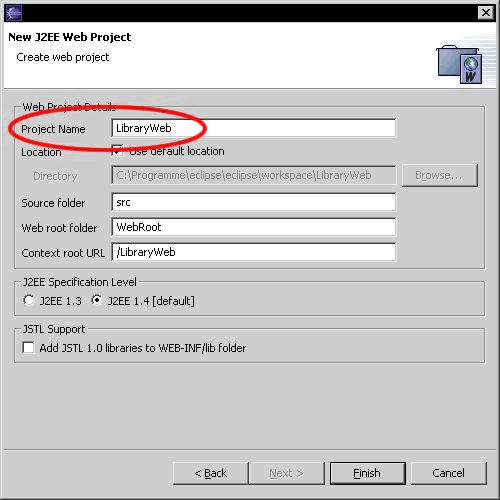500x500 pixels.
Task: Edit the Context root URL field
Action: coord(254,252)
